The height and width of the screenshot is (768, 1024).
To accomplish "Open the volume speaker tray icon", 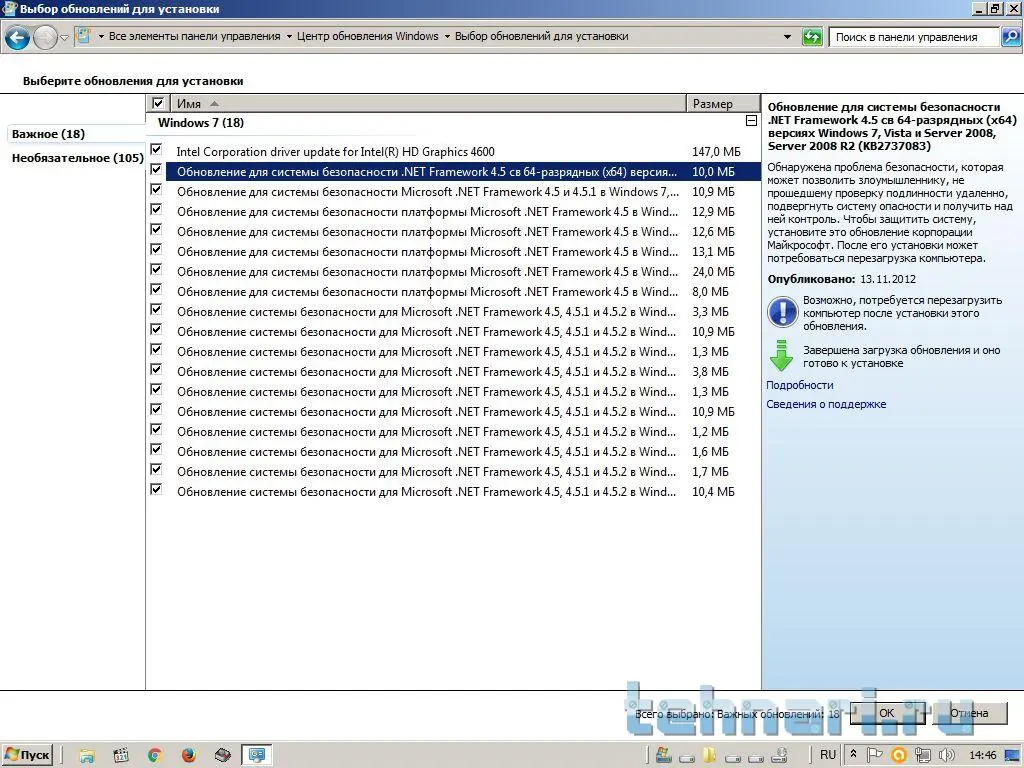I will click(946, 756).
